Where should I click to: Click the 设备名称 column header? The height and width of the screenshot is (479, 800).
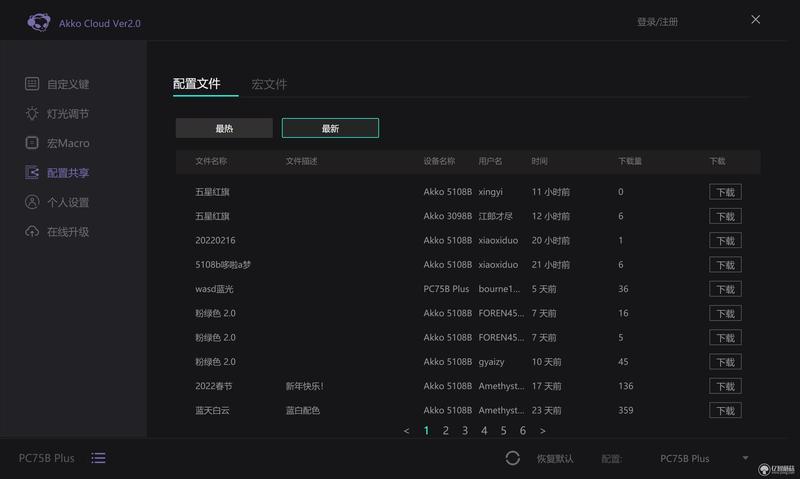(x=439, y=161)
